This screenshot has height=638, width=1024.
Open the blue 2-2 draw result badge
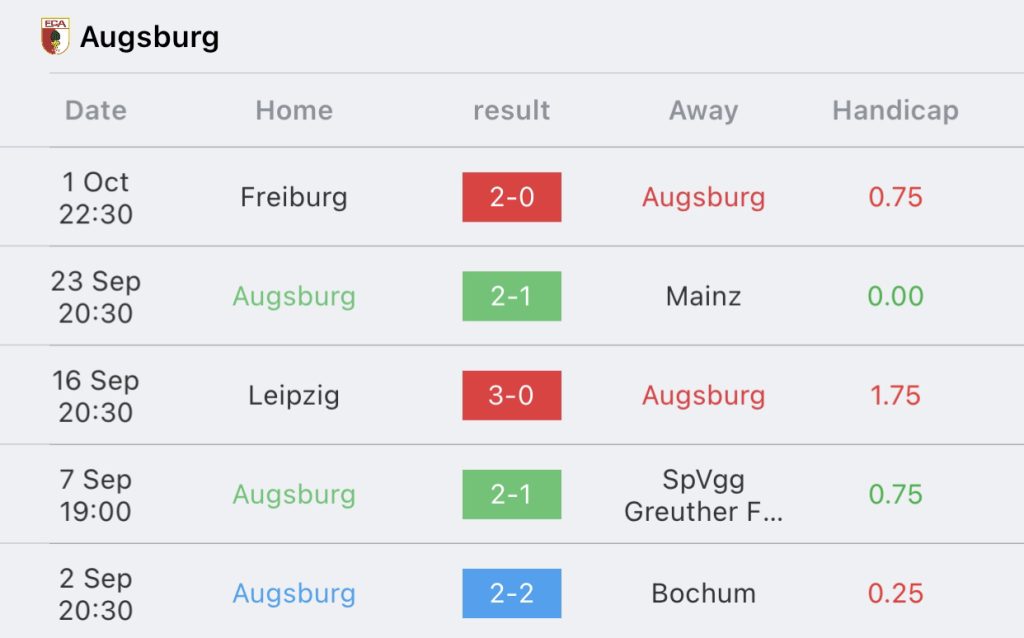point(512,593)
